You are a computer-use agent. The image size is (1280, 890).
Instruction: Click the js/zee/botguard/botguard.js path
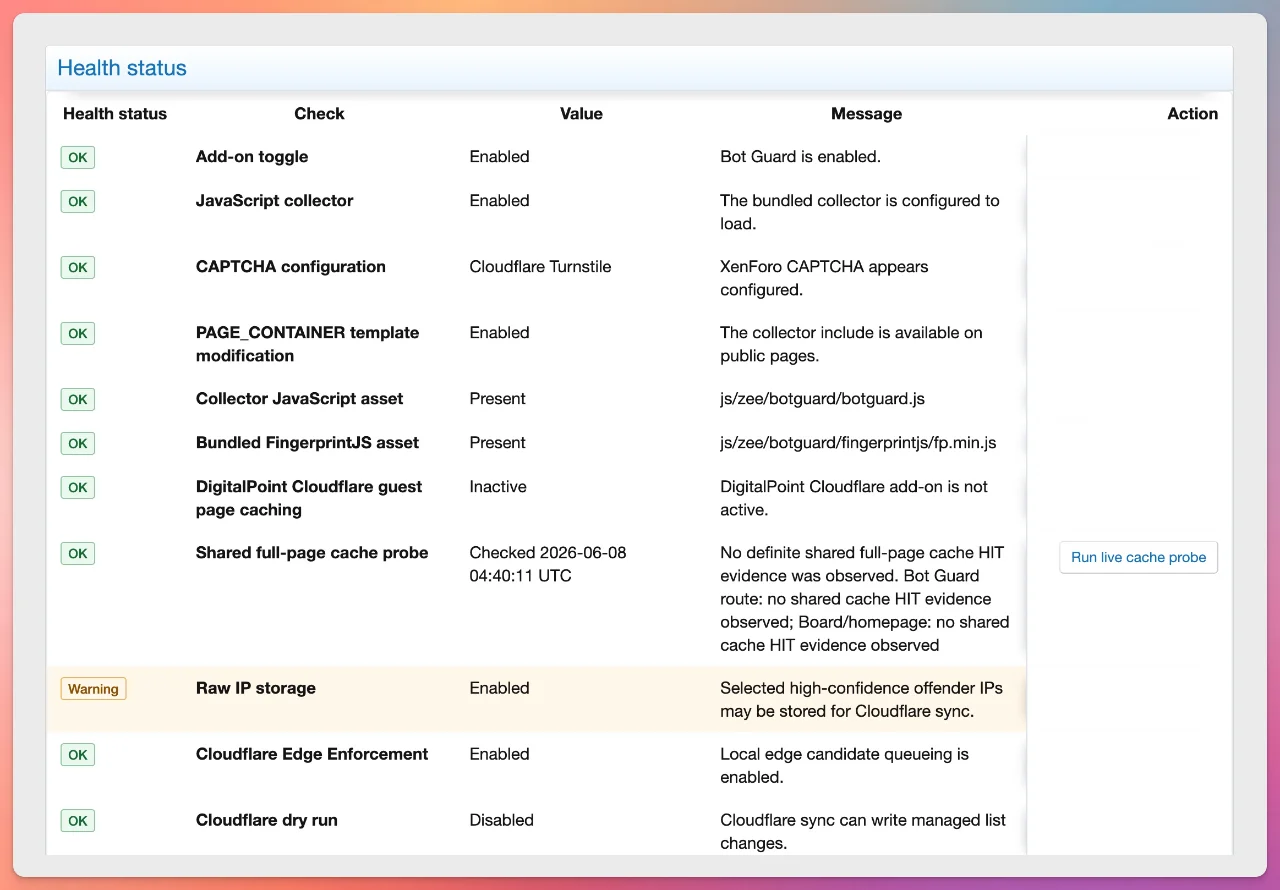click(822, 398)
